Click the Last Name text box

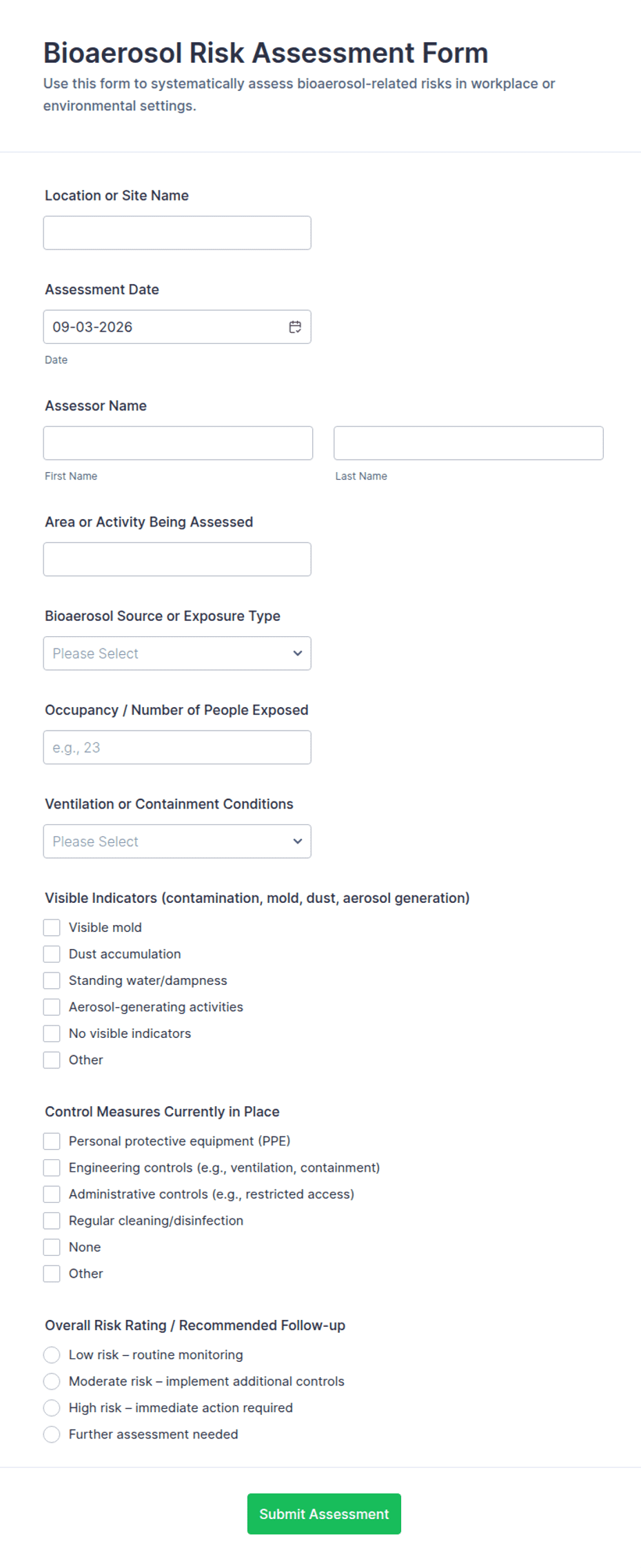(x=469, y=443)
